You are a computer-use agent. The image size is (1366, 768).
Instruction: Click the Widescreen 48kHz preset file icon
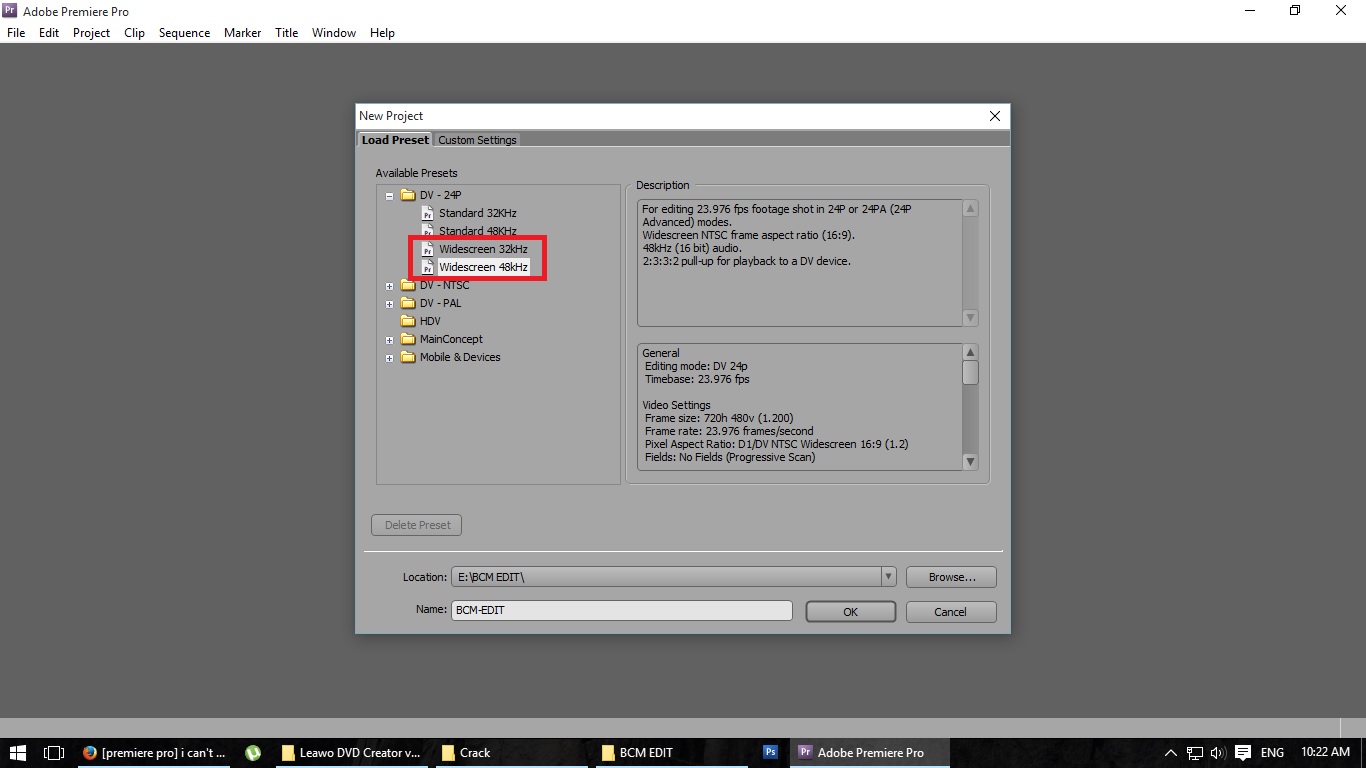click(x=427, y=267)
